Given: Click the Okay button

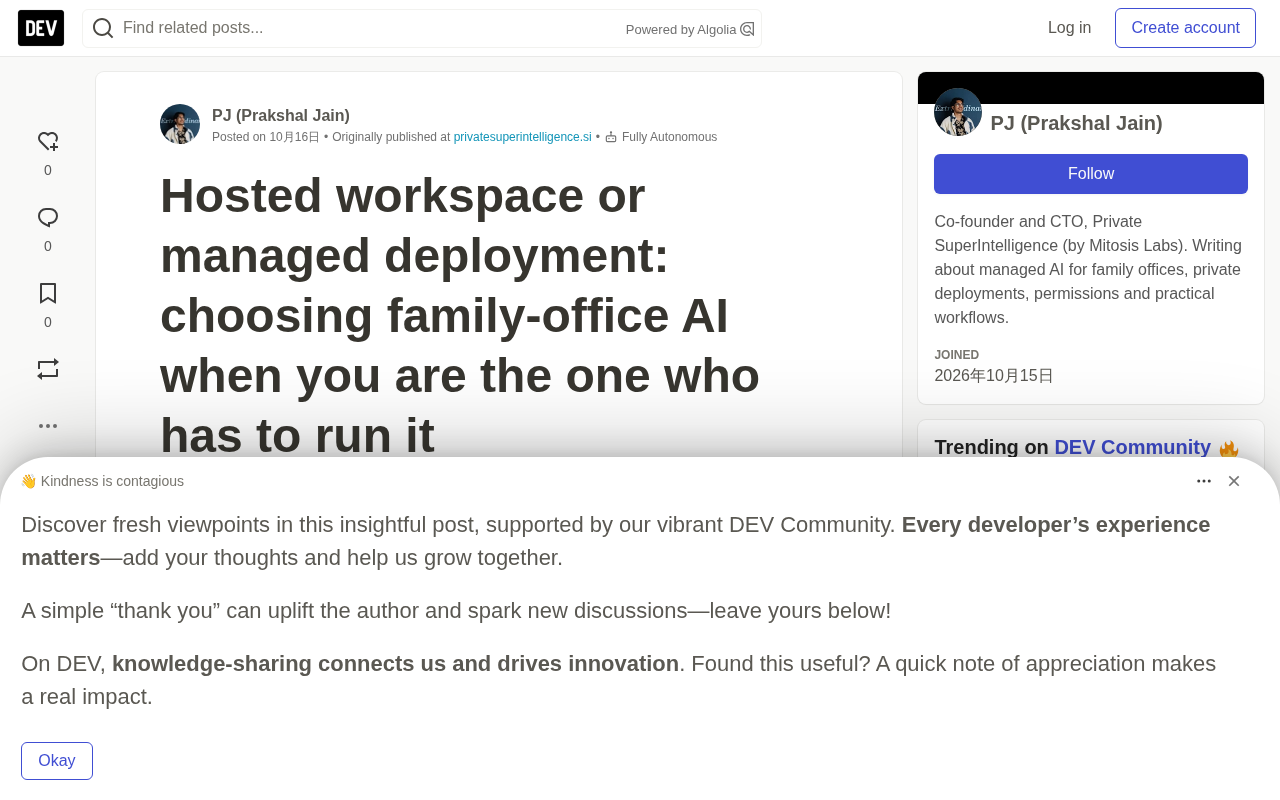Looking at the screenshot, I should pyautogui.click(x=57, y=761).
